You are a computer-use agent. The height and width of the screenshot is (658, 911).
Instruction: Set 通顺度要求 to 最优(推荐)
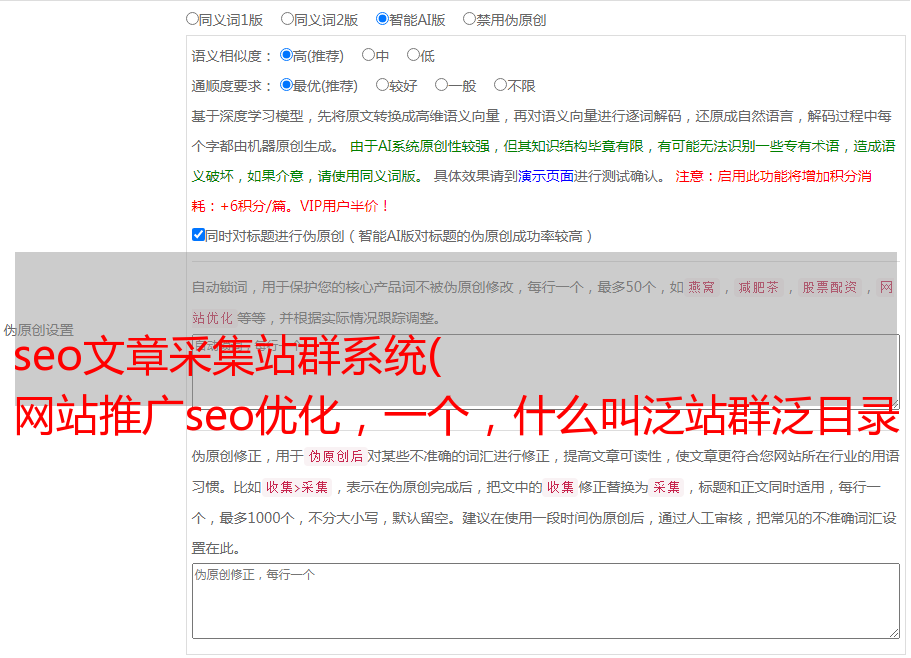click(286, 85)
